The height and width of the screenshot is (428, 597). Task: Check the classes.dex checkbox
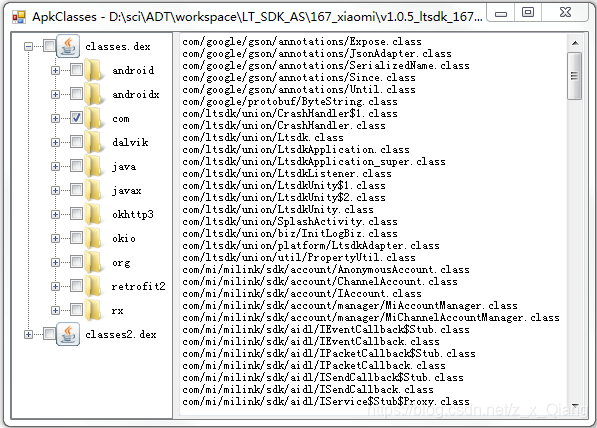49,46
